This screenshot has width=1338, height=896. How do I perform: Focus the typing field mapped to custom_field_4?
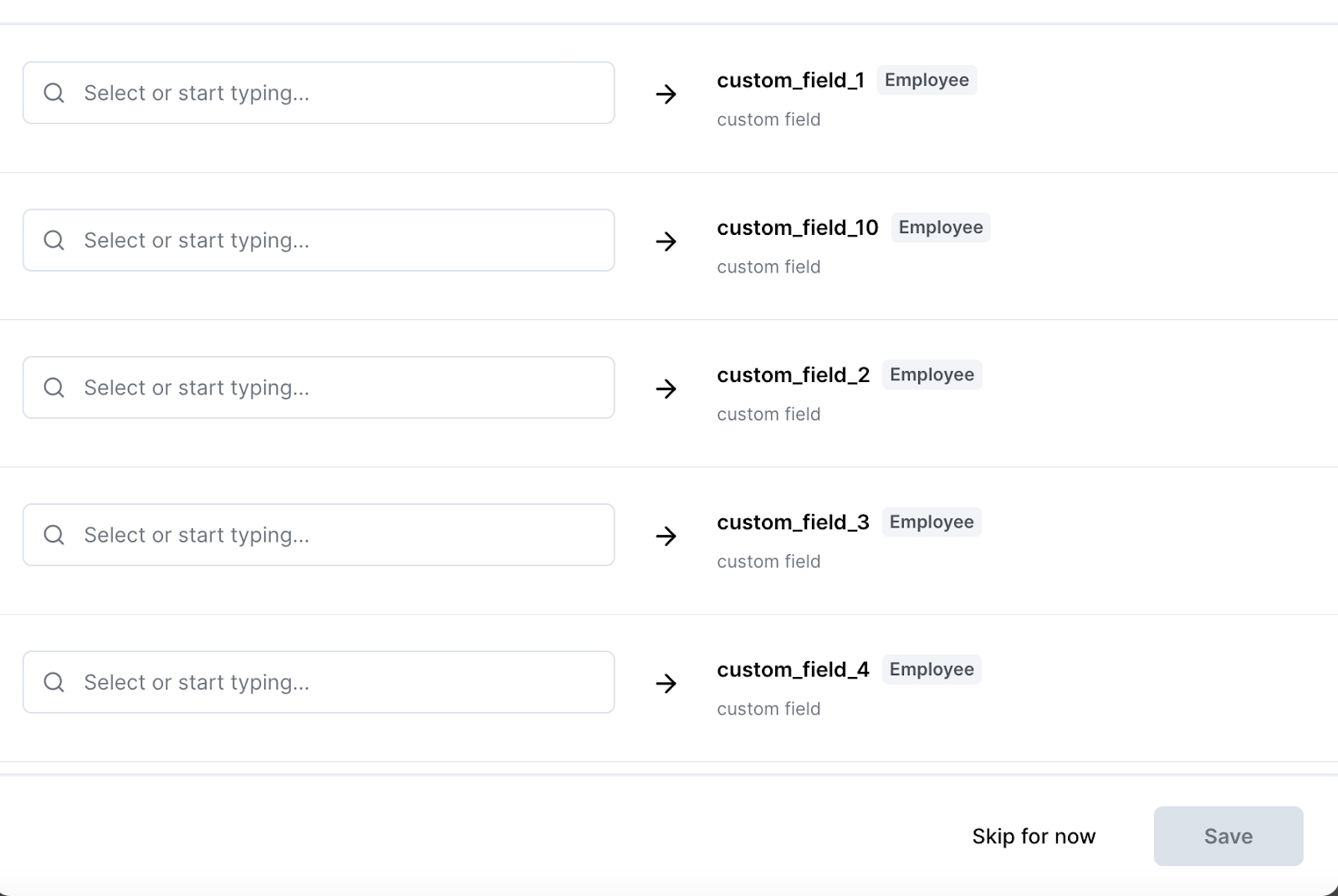334,682
